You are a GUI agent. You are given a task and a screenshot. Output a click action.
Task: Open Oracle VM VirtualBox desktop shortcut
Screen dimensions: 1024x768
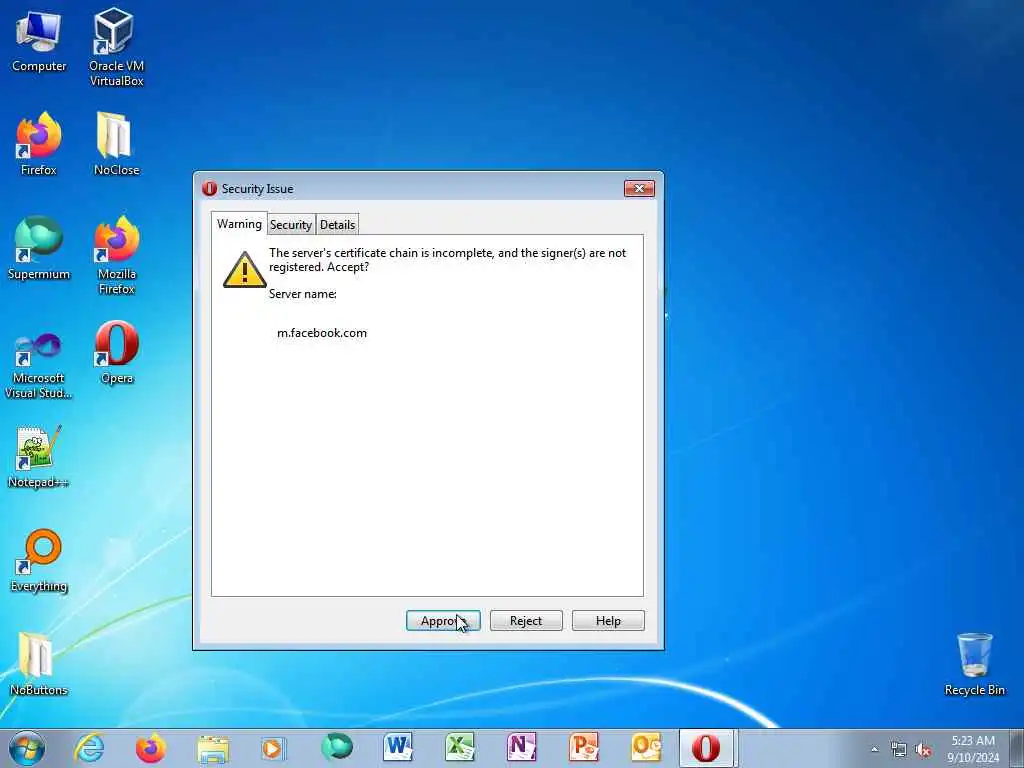[x=116, y=47]
